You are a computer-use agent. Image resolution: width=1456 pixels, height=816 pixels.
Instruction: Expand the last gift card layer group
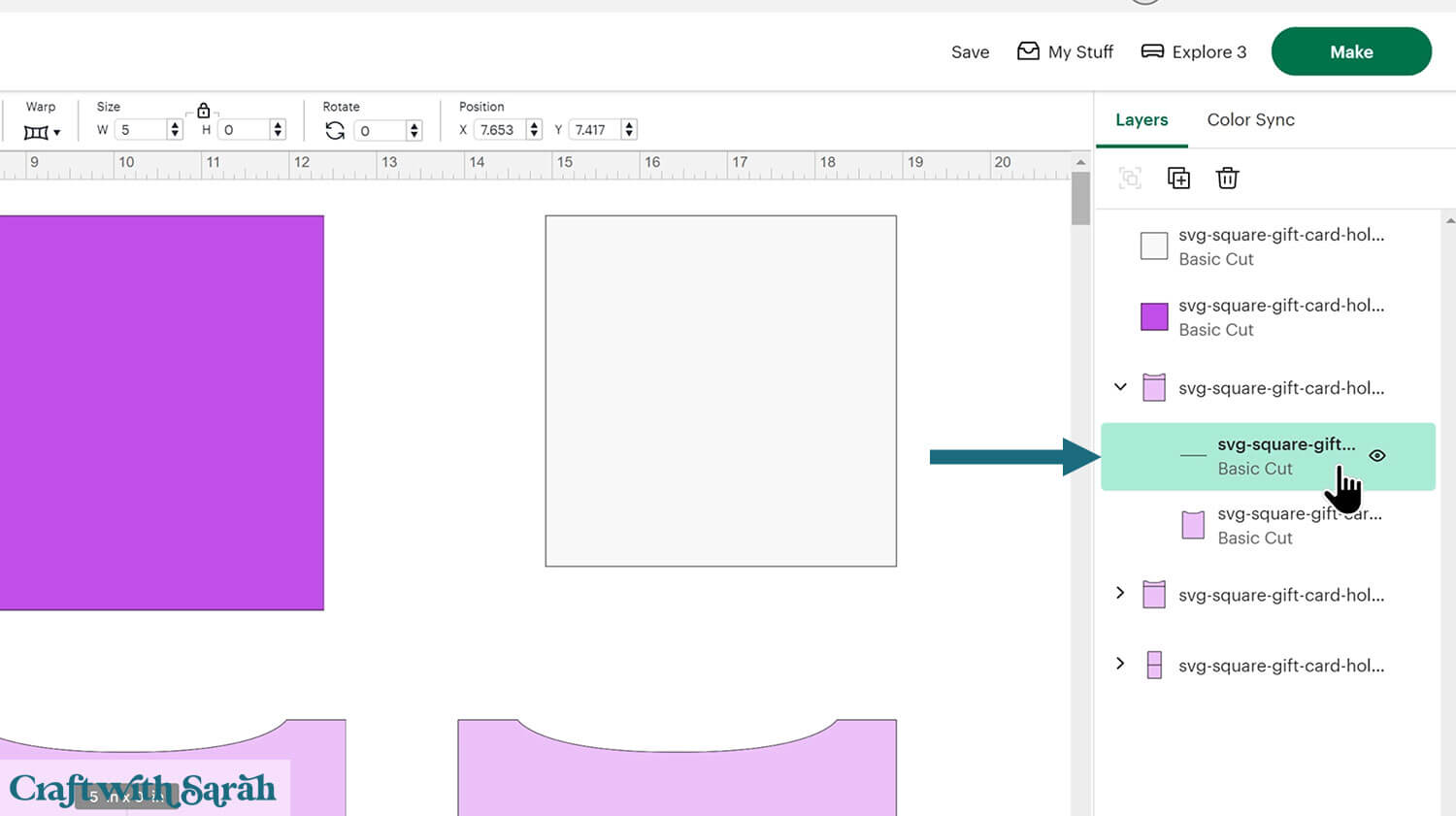[1120, 664]
